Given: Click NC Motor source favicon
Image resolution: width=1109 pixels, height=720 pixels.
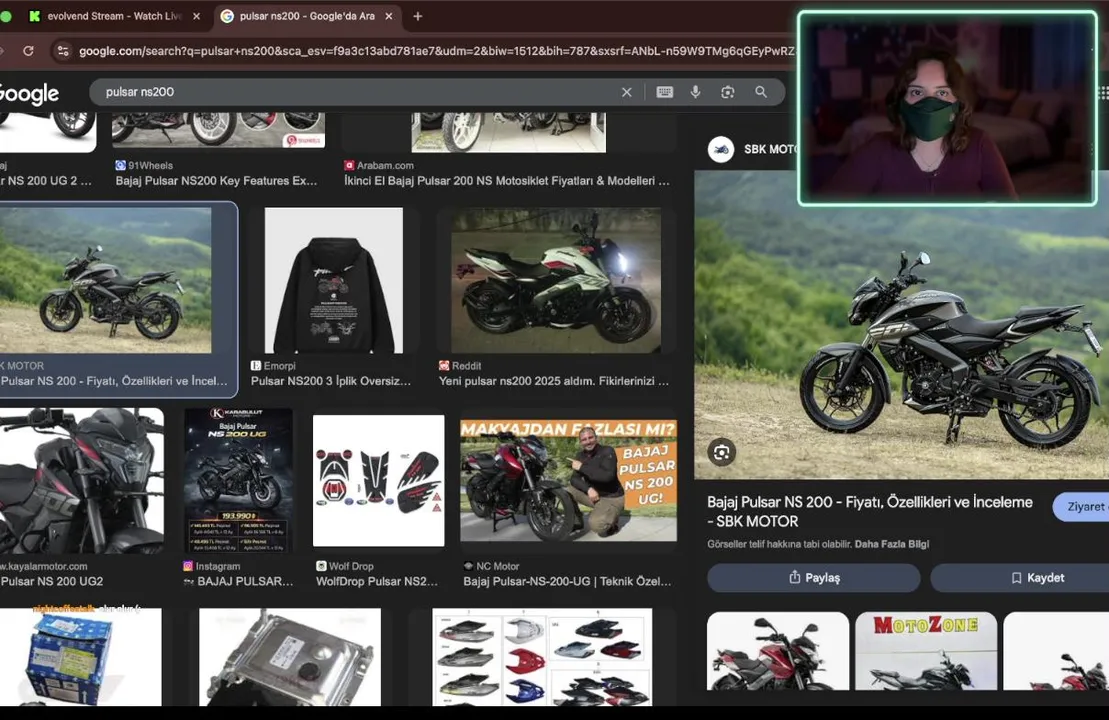Looking at the screenshot, I should [x=468, y=566].
